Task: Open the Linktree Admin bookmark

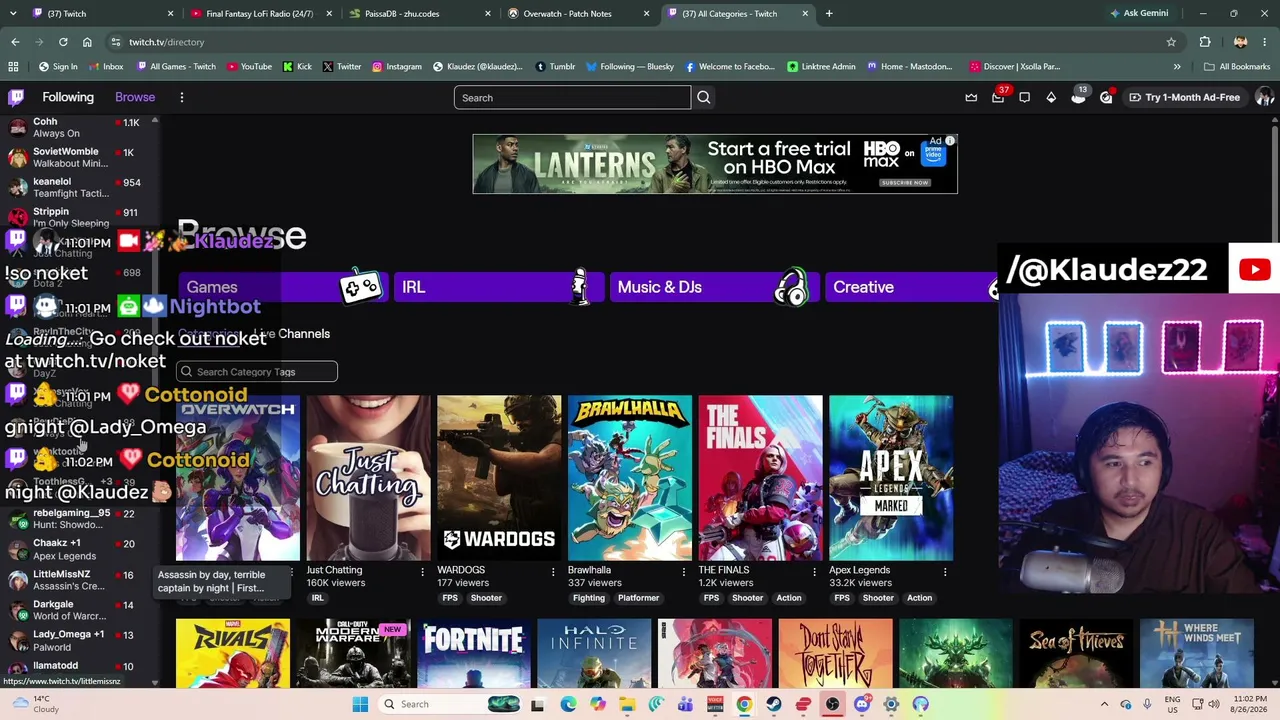Action: pyautogui.click(x=821, y=67)
